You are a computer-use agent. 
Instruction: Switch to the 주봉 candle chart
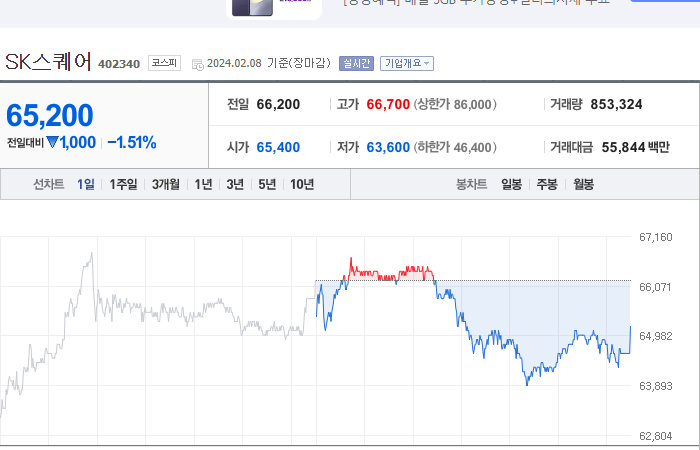547,184
